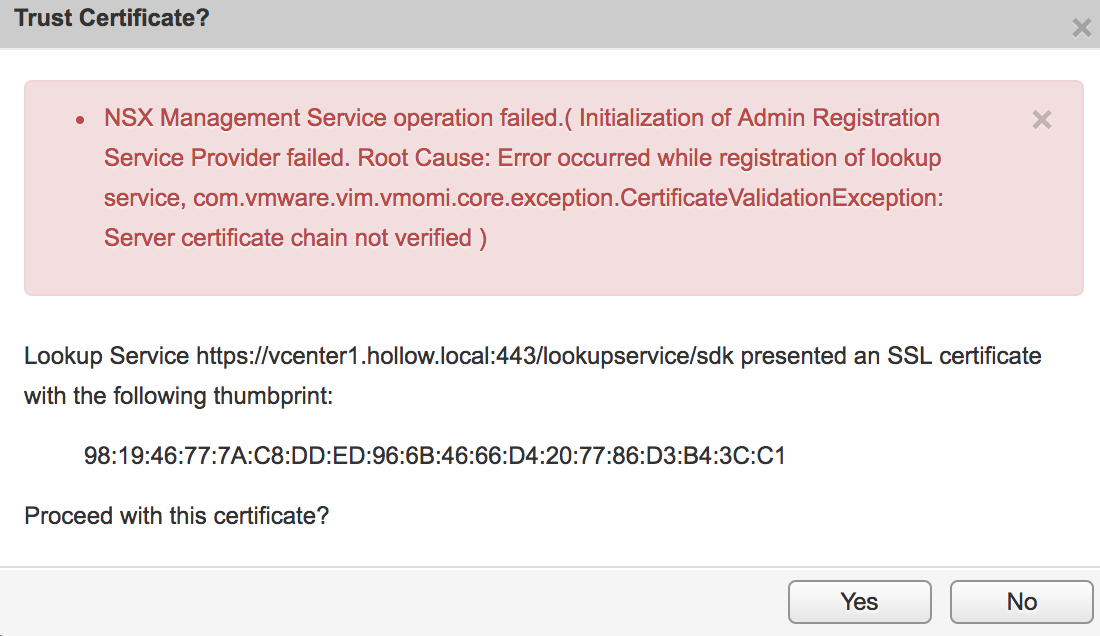Viewport: 1100px width, 636px height.
Task: Click the red bullet in the error banner
Action: [80, 120]
